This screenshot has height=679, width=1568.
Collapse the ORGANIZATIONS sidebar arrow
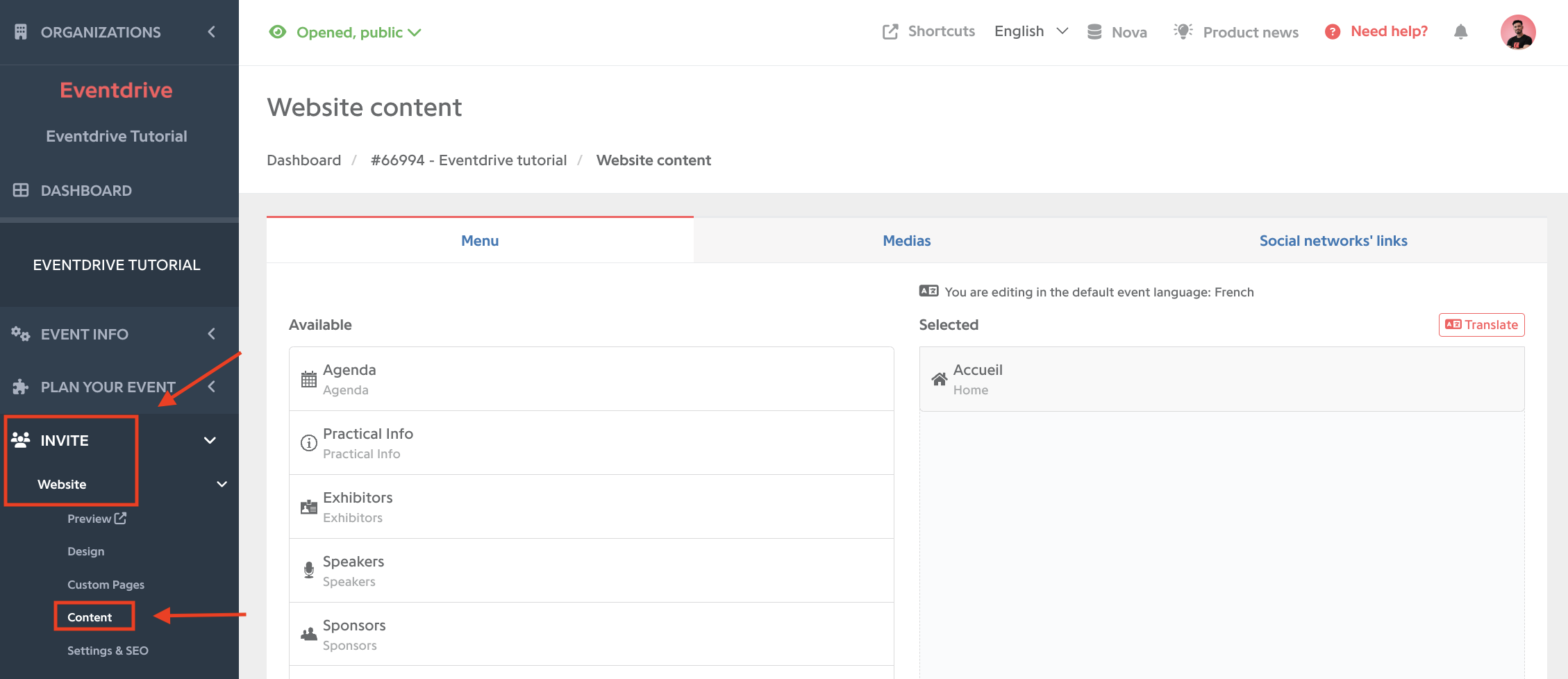pos(211,32)
